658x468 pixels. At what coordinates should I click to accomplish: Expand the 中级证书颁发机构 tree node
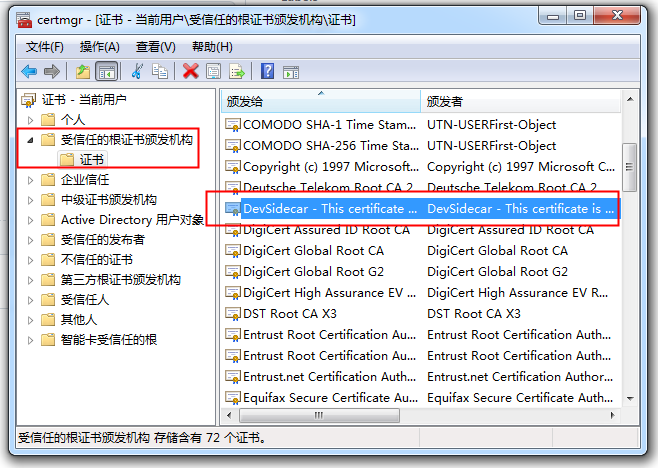30,200
